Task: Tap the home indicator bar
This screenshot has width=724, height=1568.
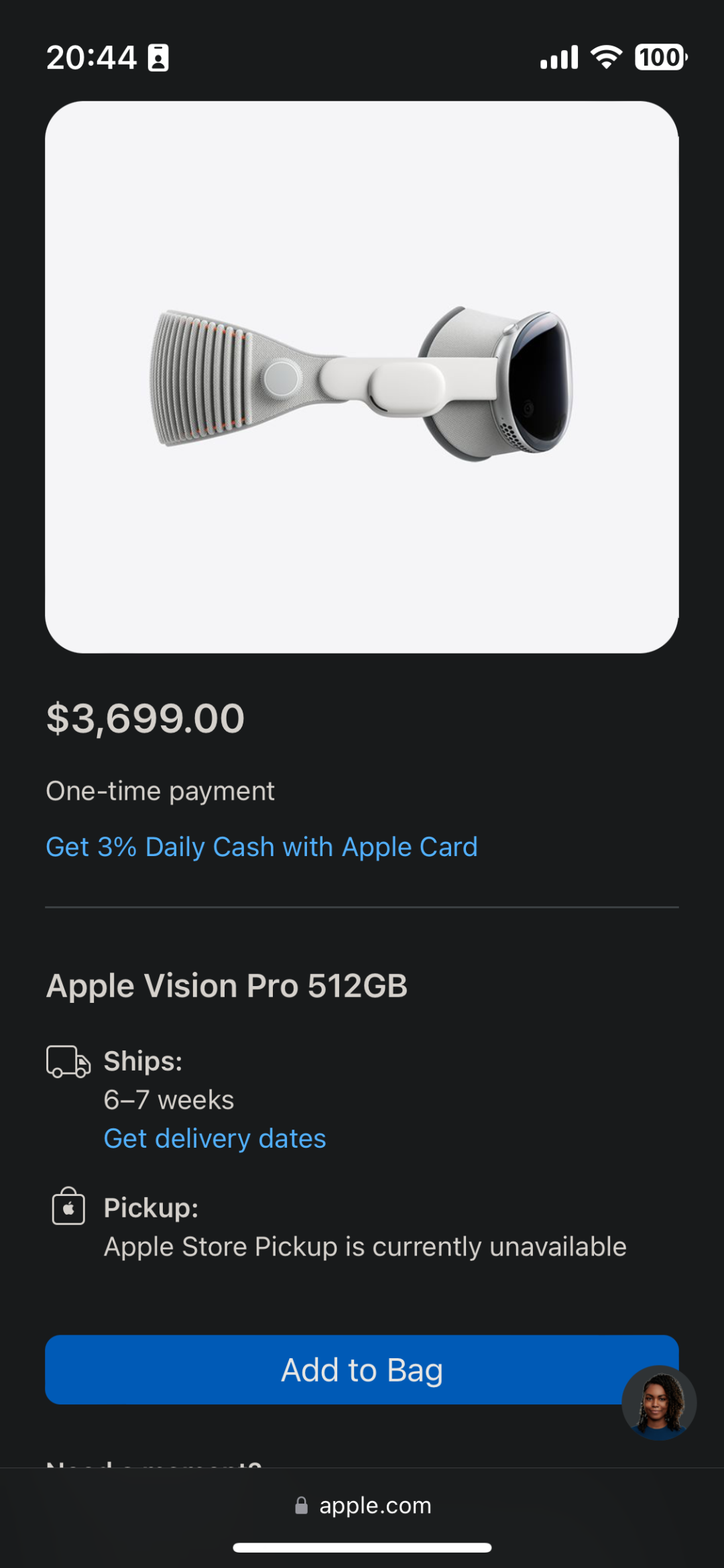Action: pyautogui.click(x=362, y=1547)
